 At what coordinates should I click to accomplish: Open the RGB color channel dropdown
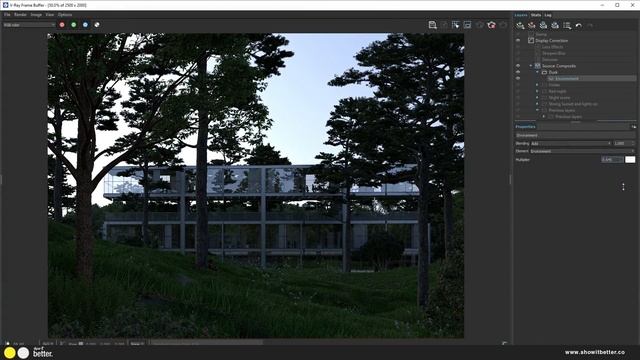pos(29,25)
